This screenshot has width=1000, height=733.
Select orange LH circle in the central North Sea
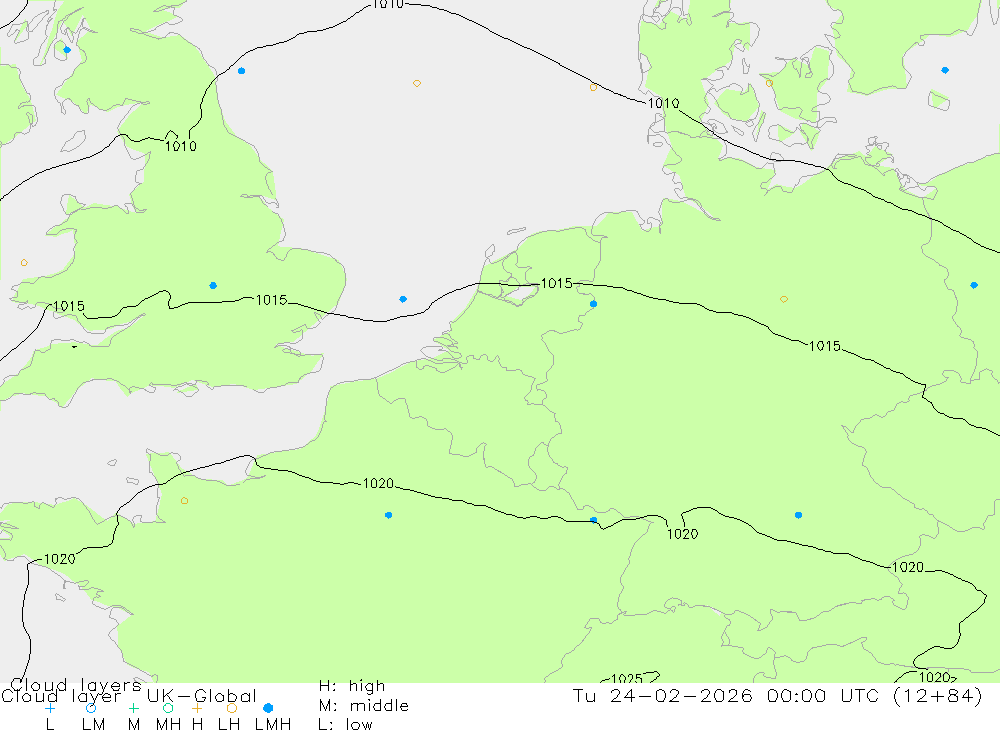[416, 84]
